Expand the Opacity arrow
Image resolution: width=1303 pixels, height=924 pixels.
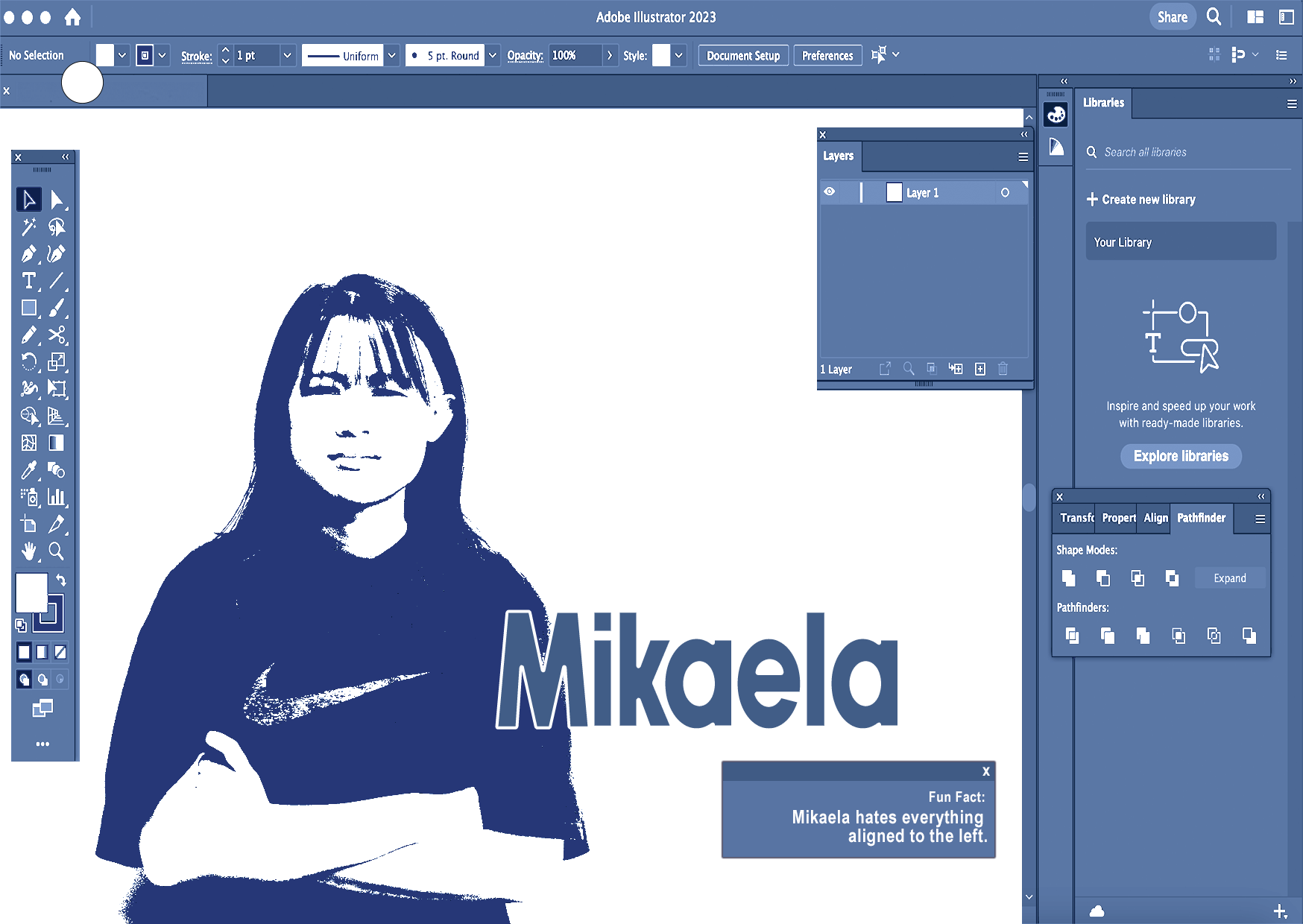click(610, 55)
